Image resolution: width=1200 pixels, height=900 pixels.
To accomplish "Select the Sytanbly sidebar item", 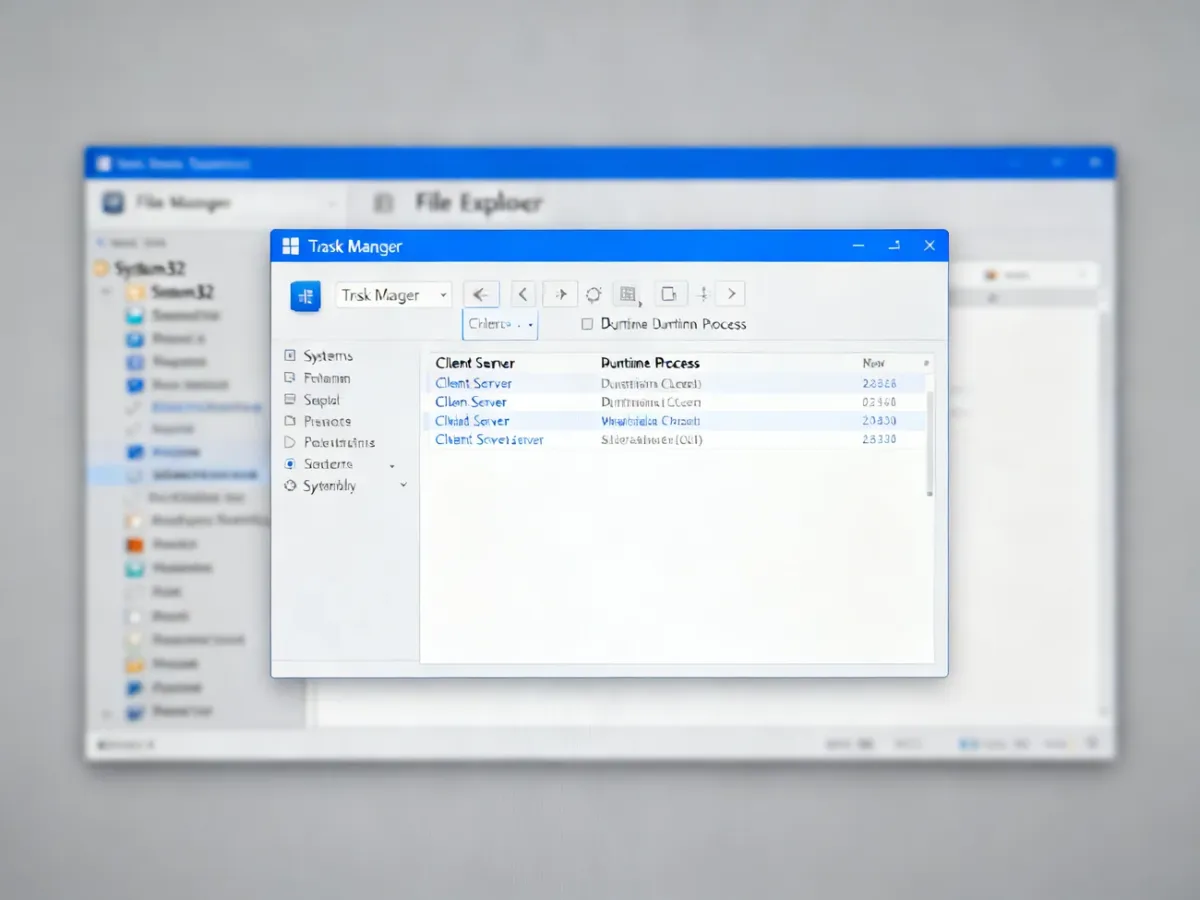I will (x=320, y=486).
